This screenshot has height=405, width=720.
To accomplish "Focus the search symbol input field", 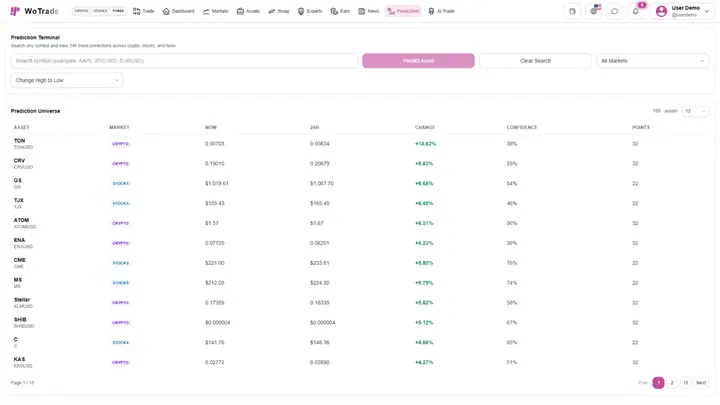I will point(184,61).
